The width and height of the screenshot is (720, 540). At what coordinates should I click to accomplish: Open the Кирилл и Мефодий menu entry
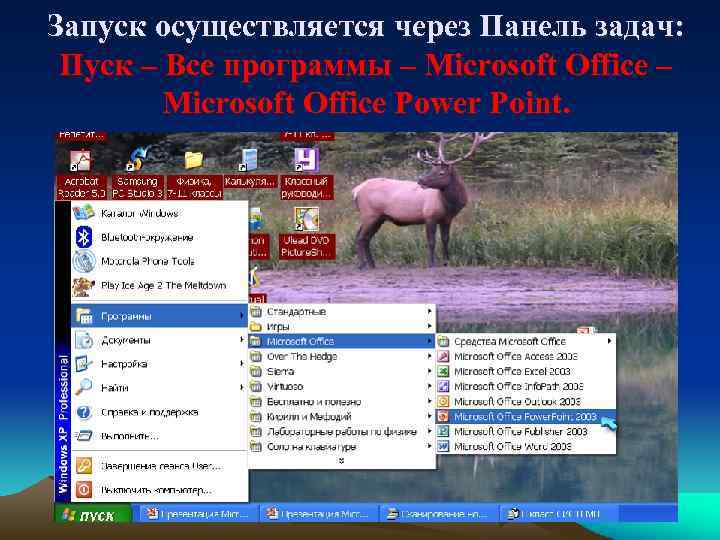(342, 417)
